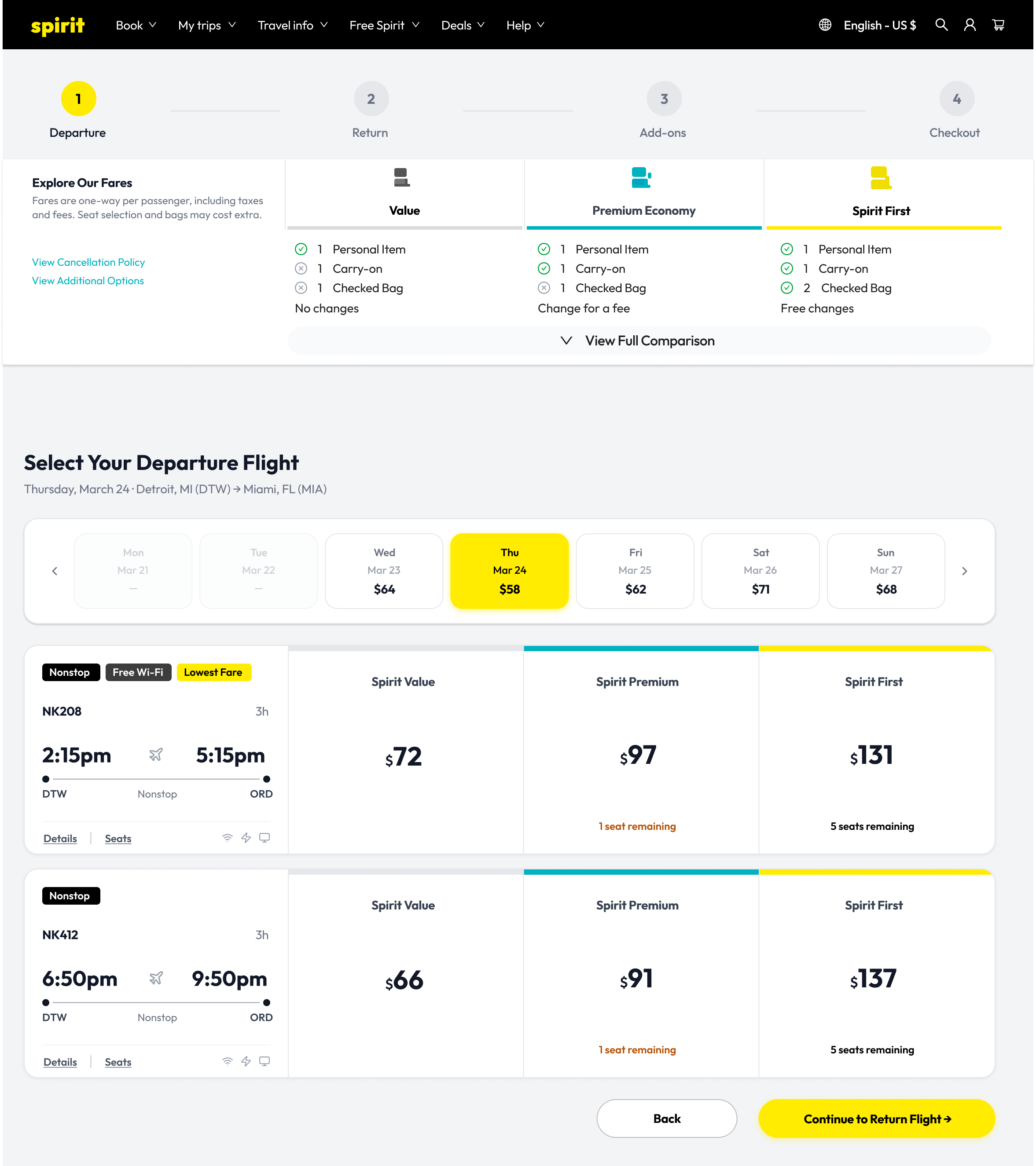Open the Travel info dropdown menu
This screenshot has width=1036, height=1166.
click(x=293, y=25)
